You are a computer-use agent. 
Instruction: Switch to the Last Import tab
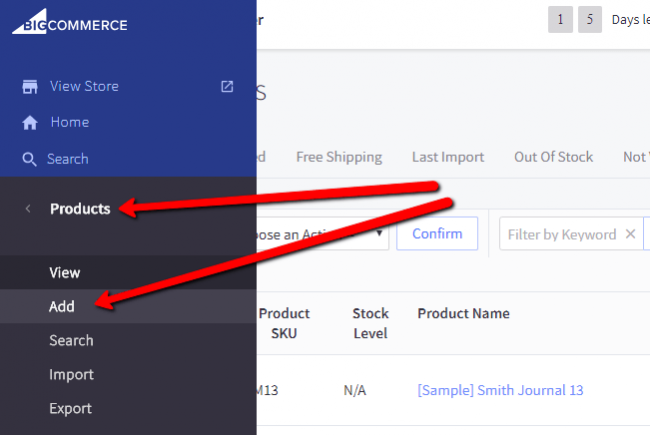(x=448, y=157)
